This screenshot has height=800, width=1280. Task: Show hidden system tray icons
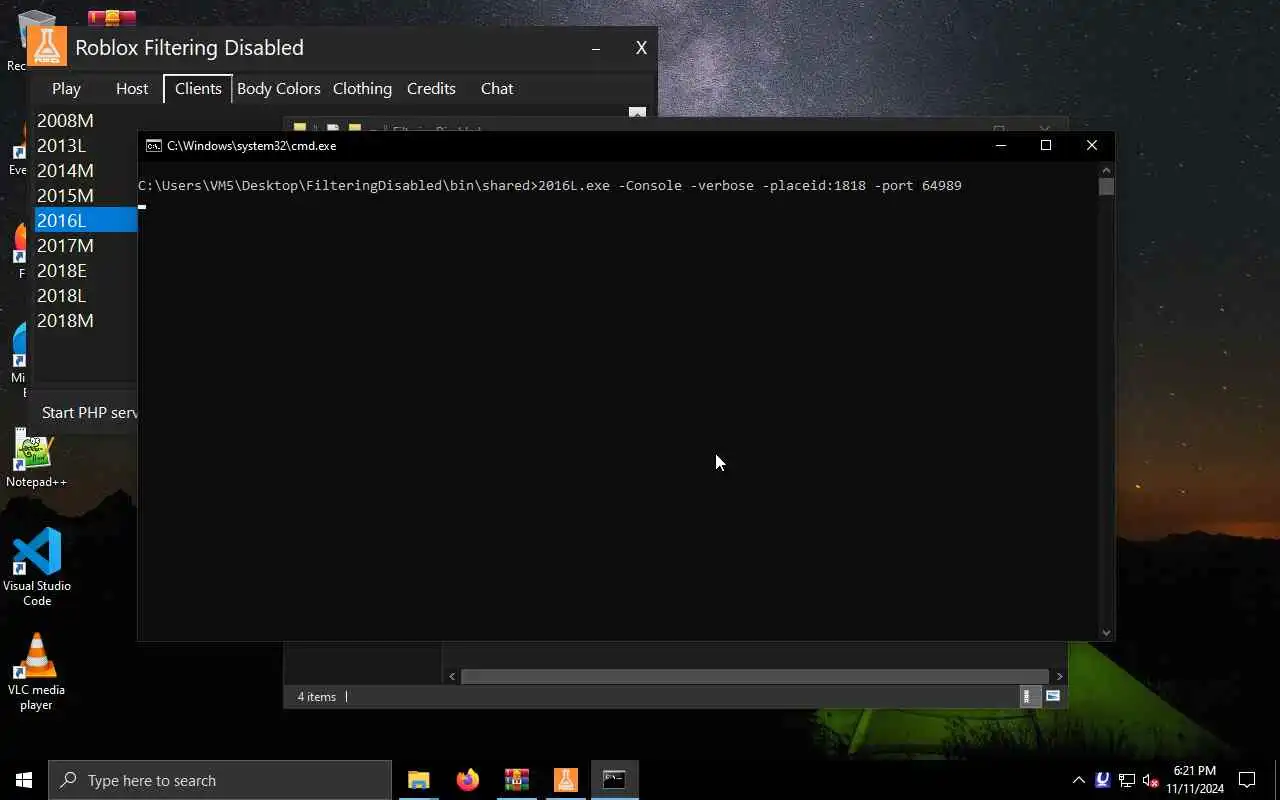click(x=1079, y=780)
